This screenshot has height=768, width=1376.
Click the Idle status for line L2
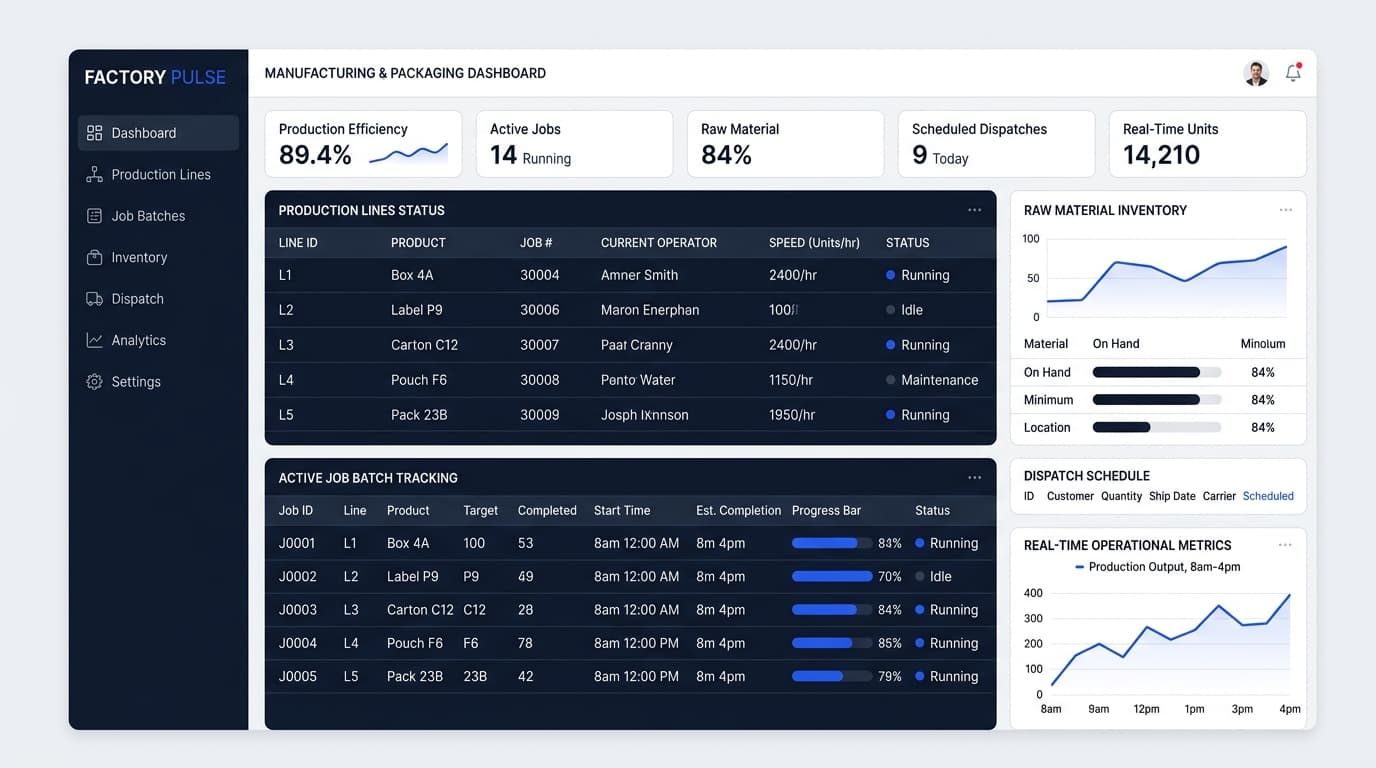click(x=904, y=310)
